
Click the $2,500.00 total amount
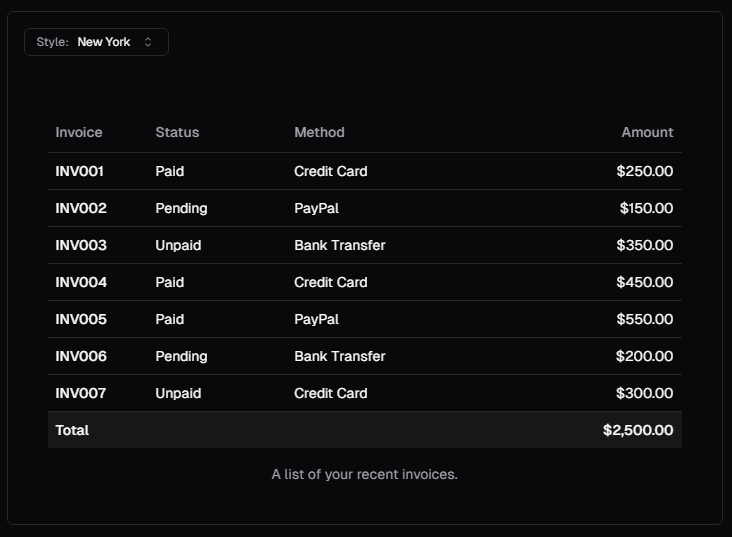coord(638,430)
